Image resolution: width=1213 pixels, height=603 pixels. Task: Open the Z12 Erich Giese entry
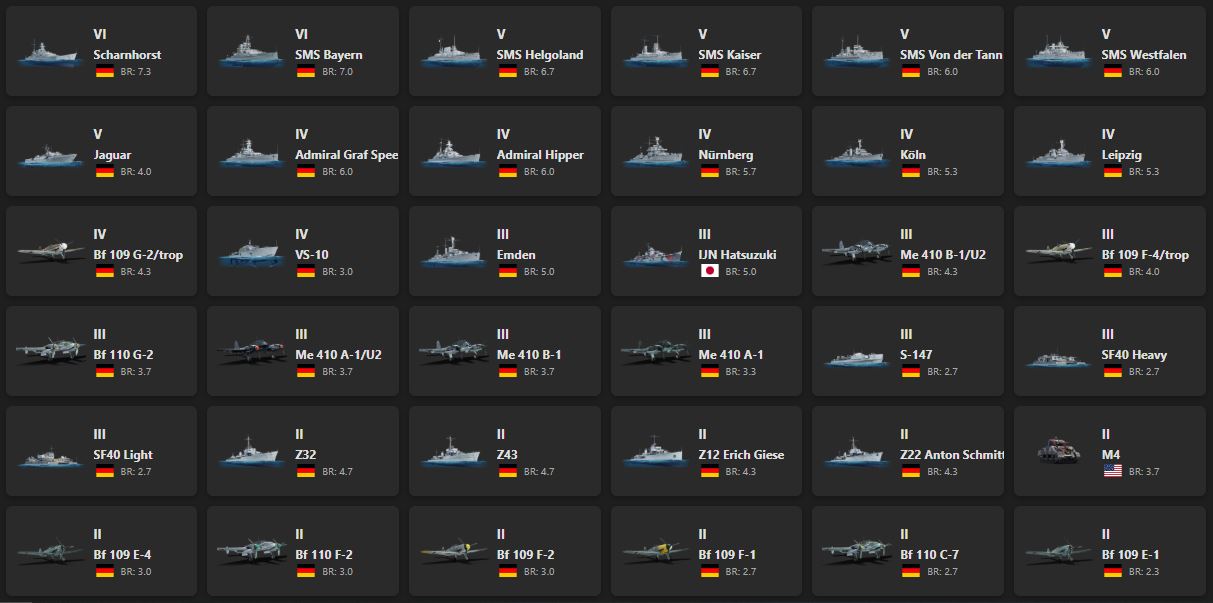pyautogui.click(x=707, y=451)
